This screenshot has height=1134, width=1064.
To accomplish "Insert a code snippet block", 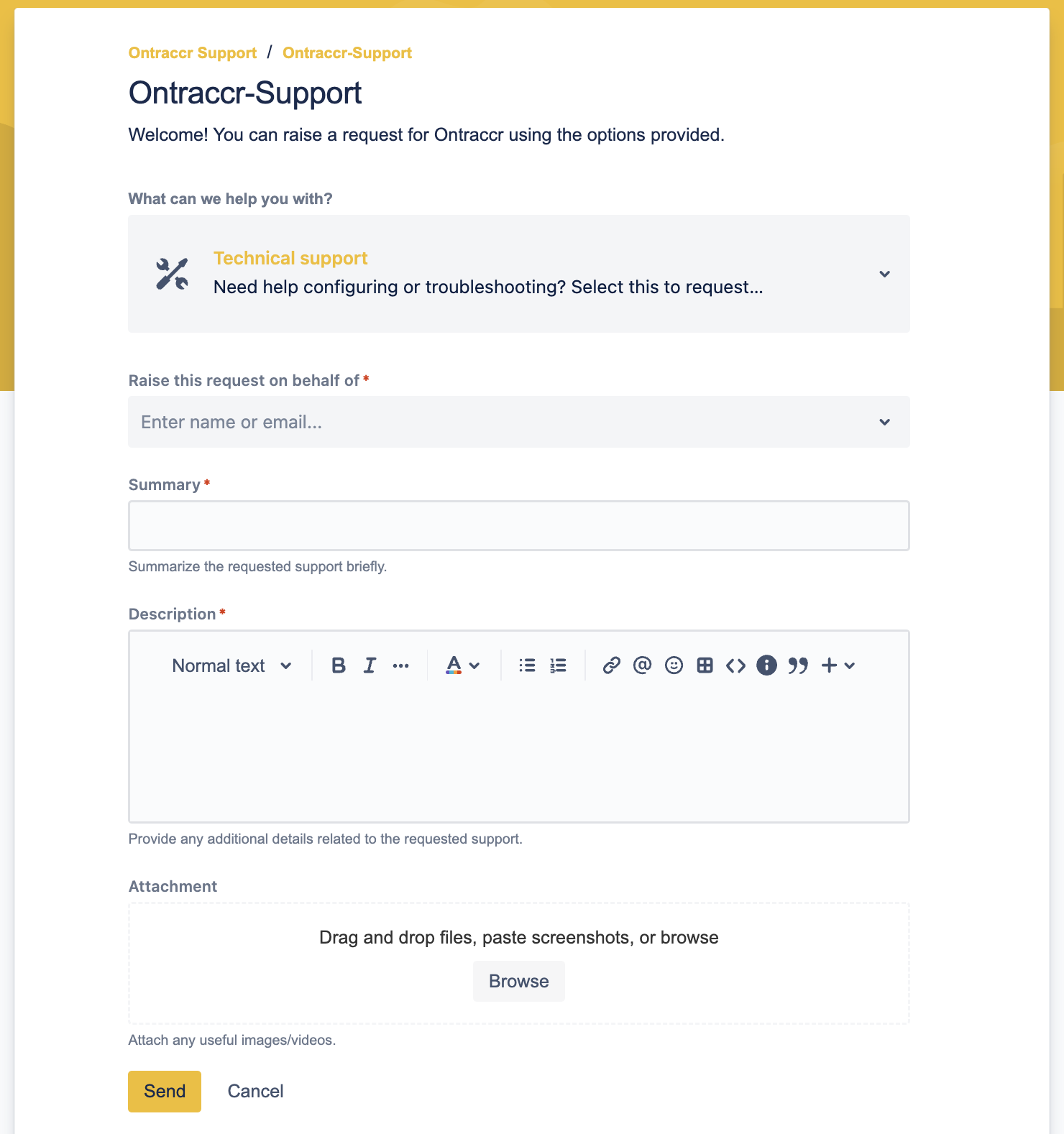I will coord(735,665).
